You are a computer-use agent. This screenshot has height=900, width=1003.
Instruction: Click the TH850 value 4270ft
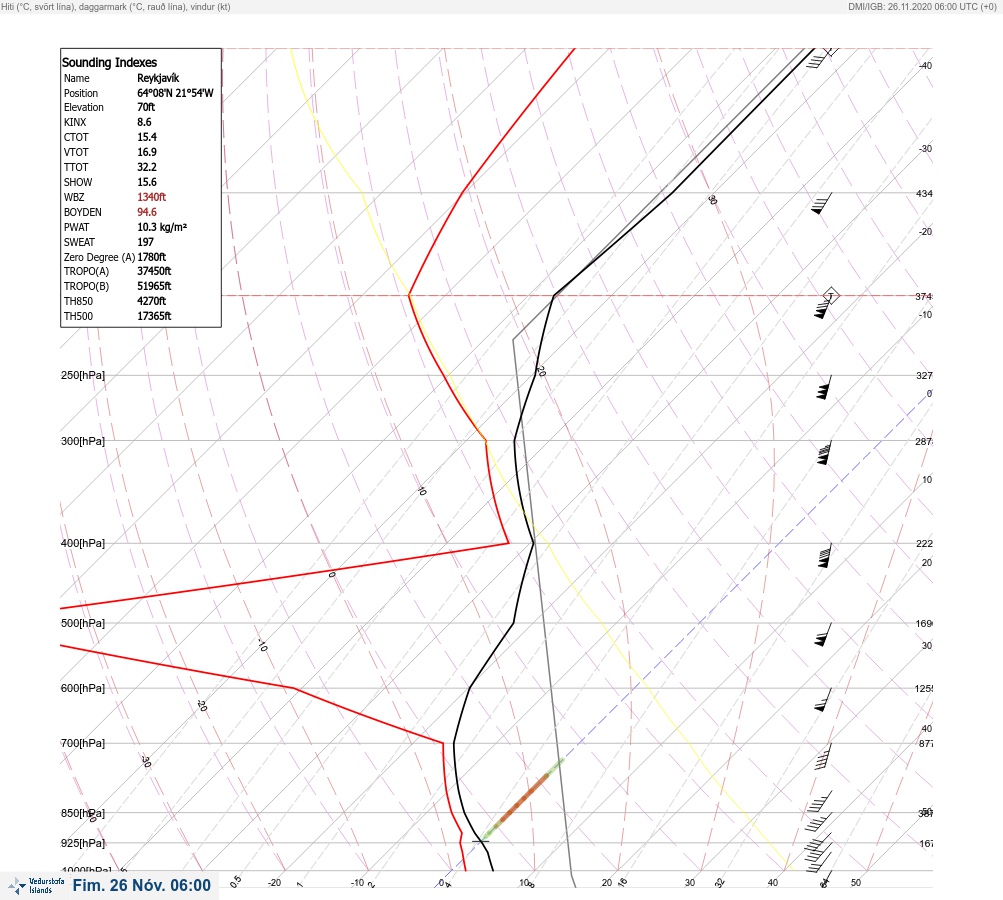click(x=152, y=301)
